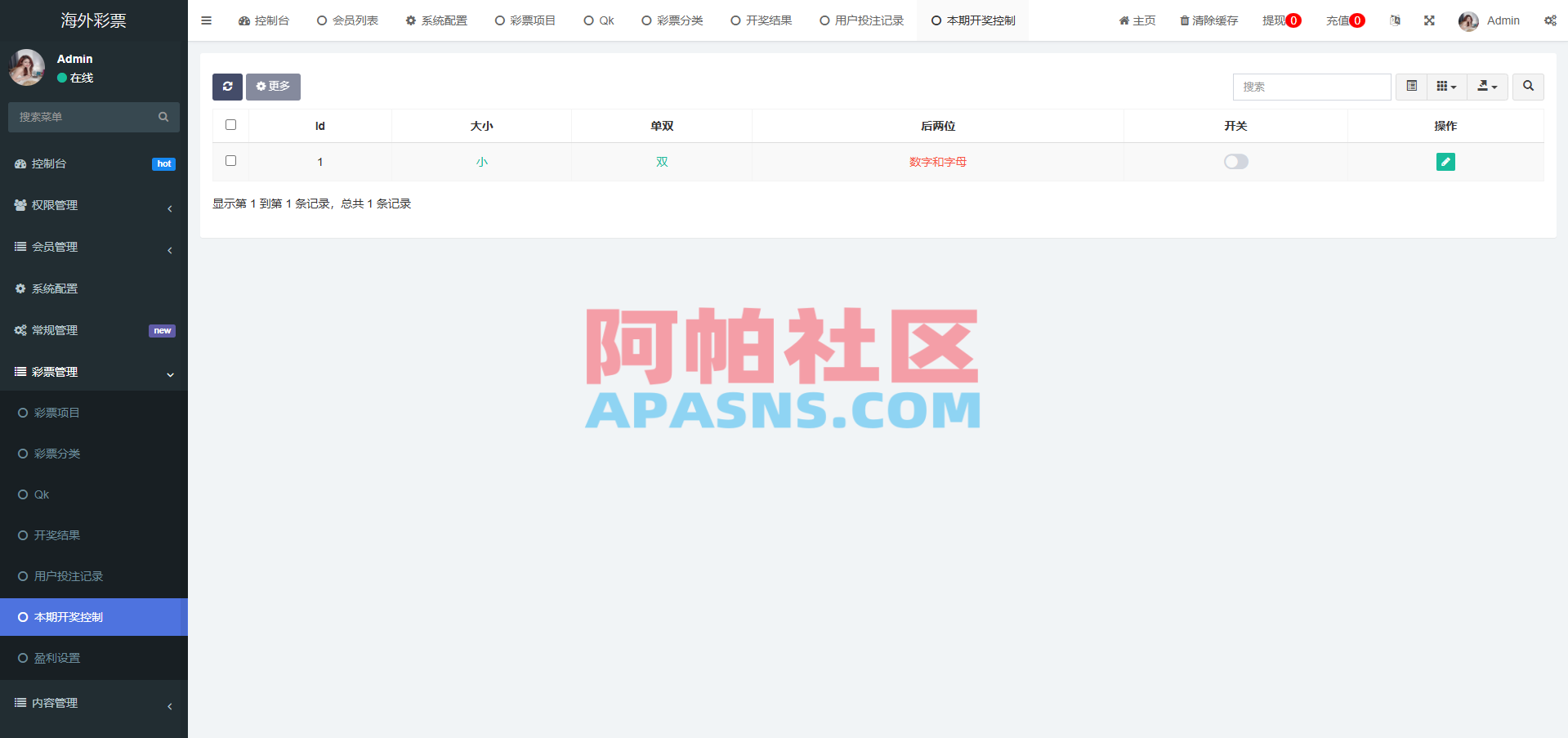Select 彩票分类 in the sidebar menu
The width and height of the screenshot is (1568, 738).
point(56,454)
